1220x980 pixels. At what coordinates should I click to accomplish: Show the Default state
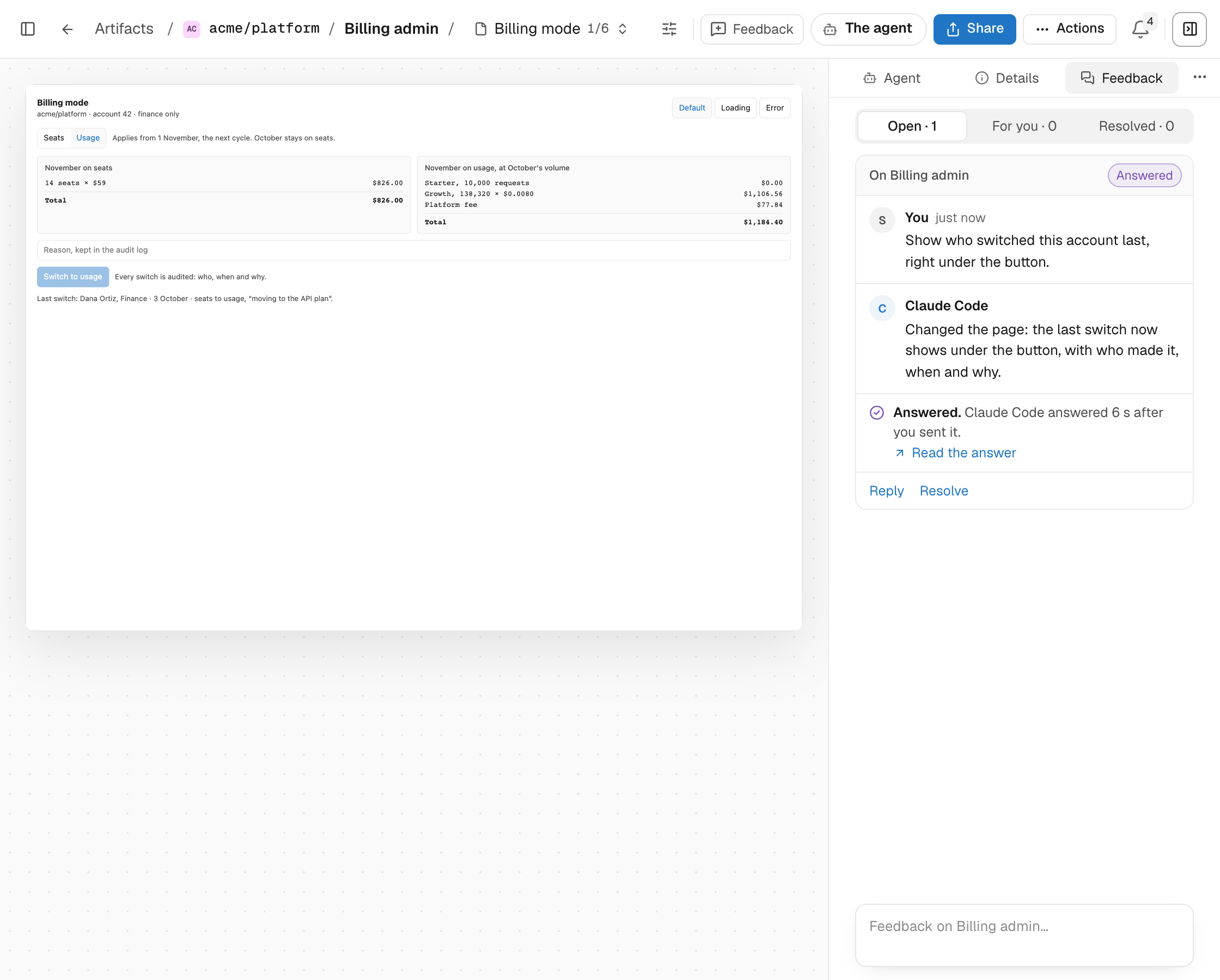click(x=692, y=108)
